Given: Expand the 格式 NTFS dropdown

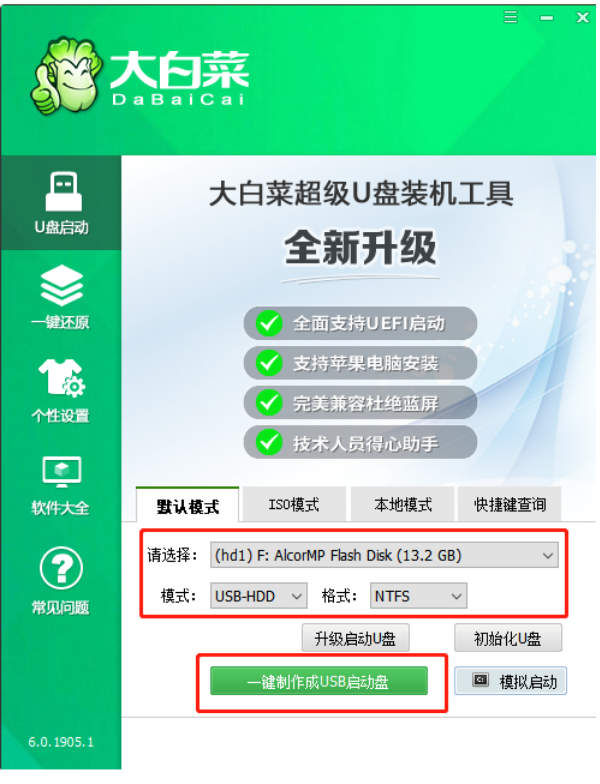Looking at the screenshot, I should [x=418, y=596].
